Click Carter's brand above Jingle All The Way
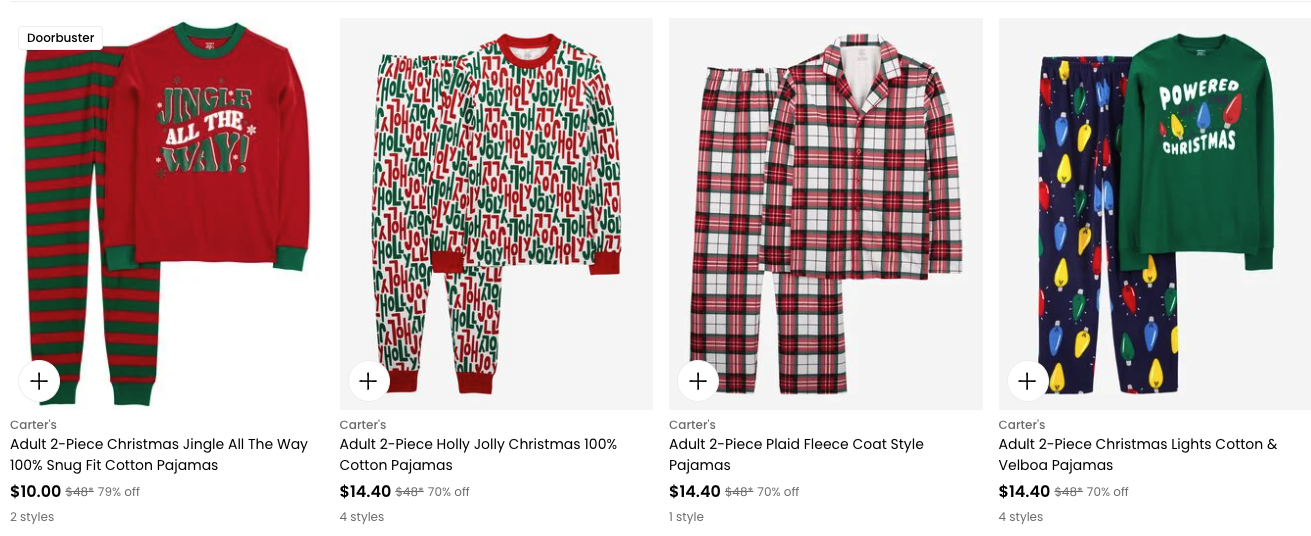Screen dimensions: 1311x536 (x=33, y=425)
